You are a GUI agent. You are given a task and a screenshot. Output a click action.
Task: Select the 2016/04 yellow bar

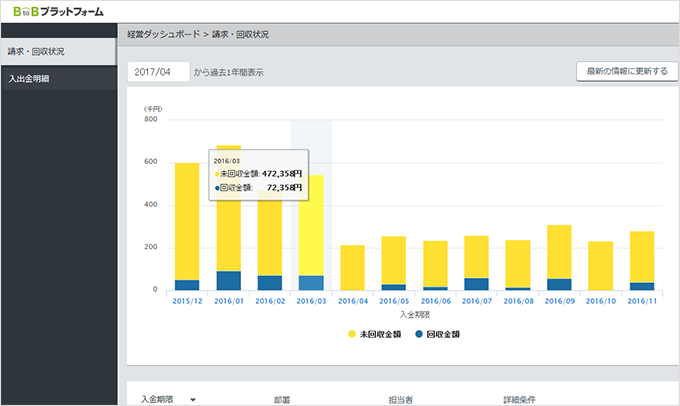[352, 267]
